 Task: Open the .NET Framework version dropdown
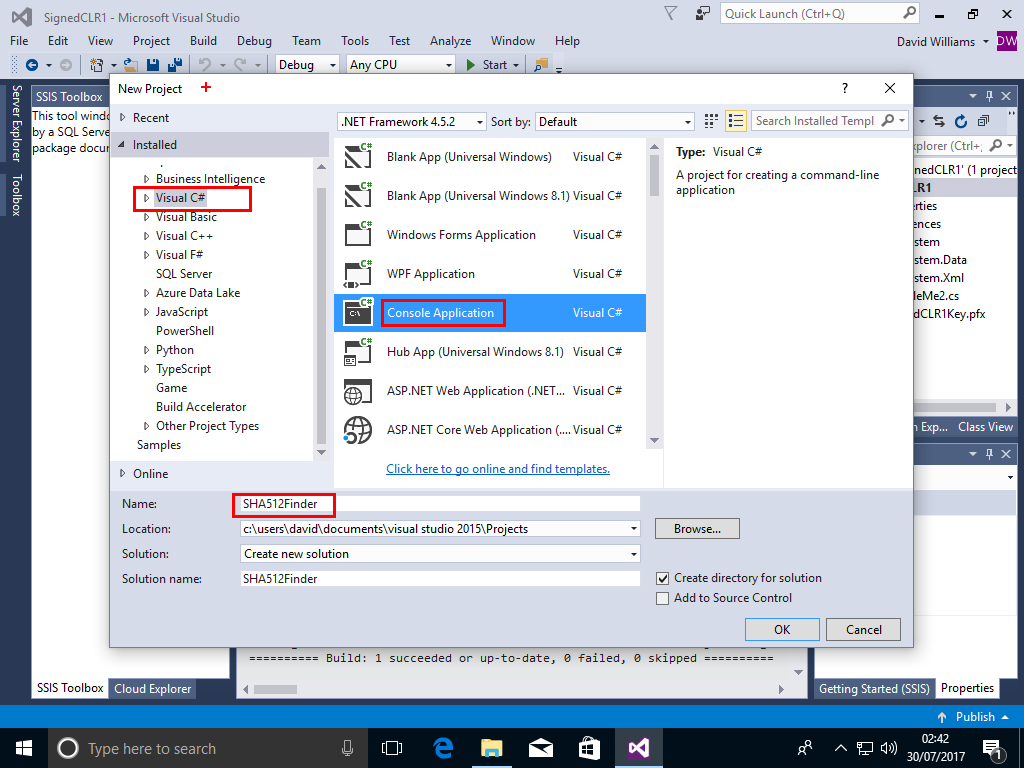411,121
